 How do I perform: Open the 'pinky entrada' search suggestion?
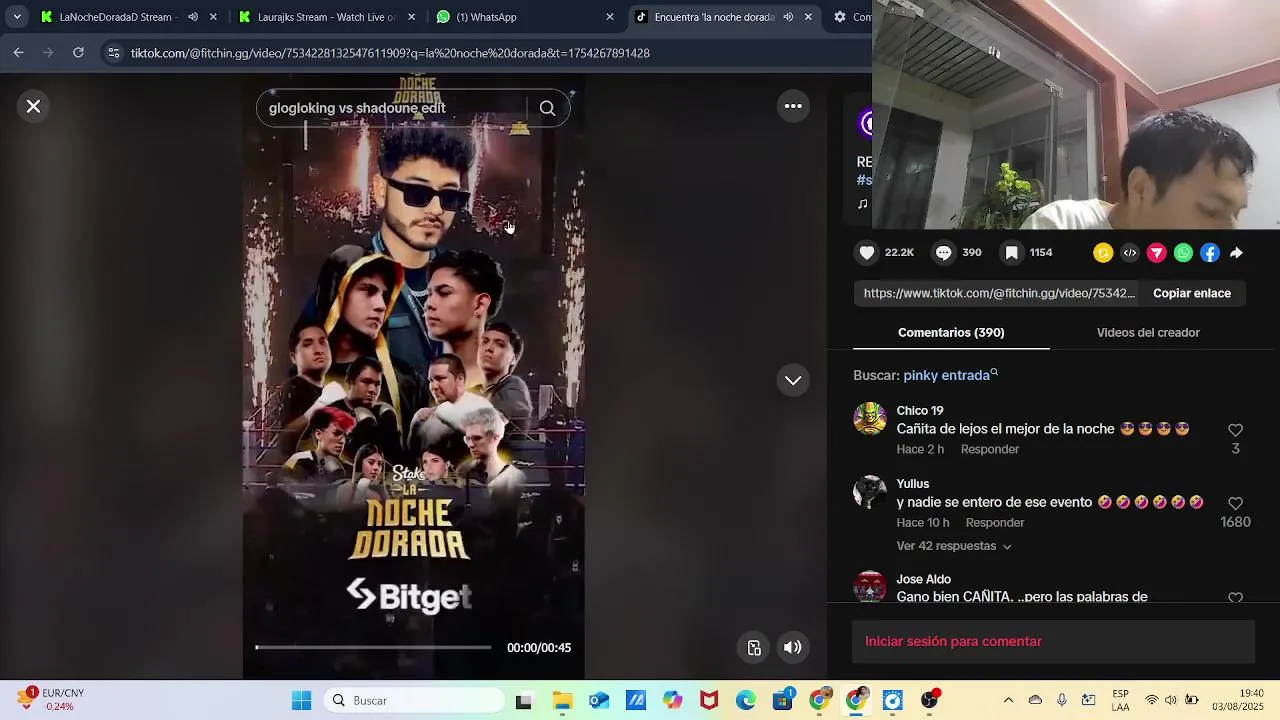pyautogui.click(x=949, y=375)
